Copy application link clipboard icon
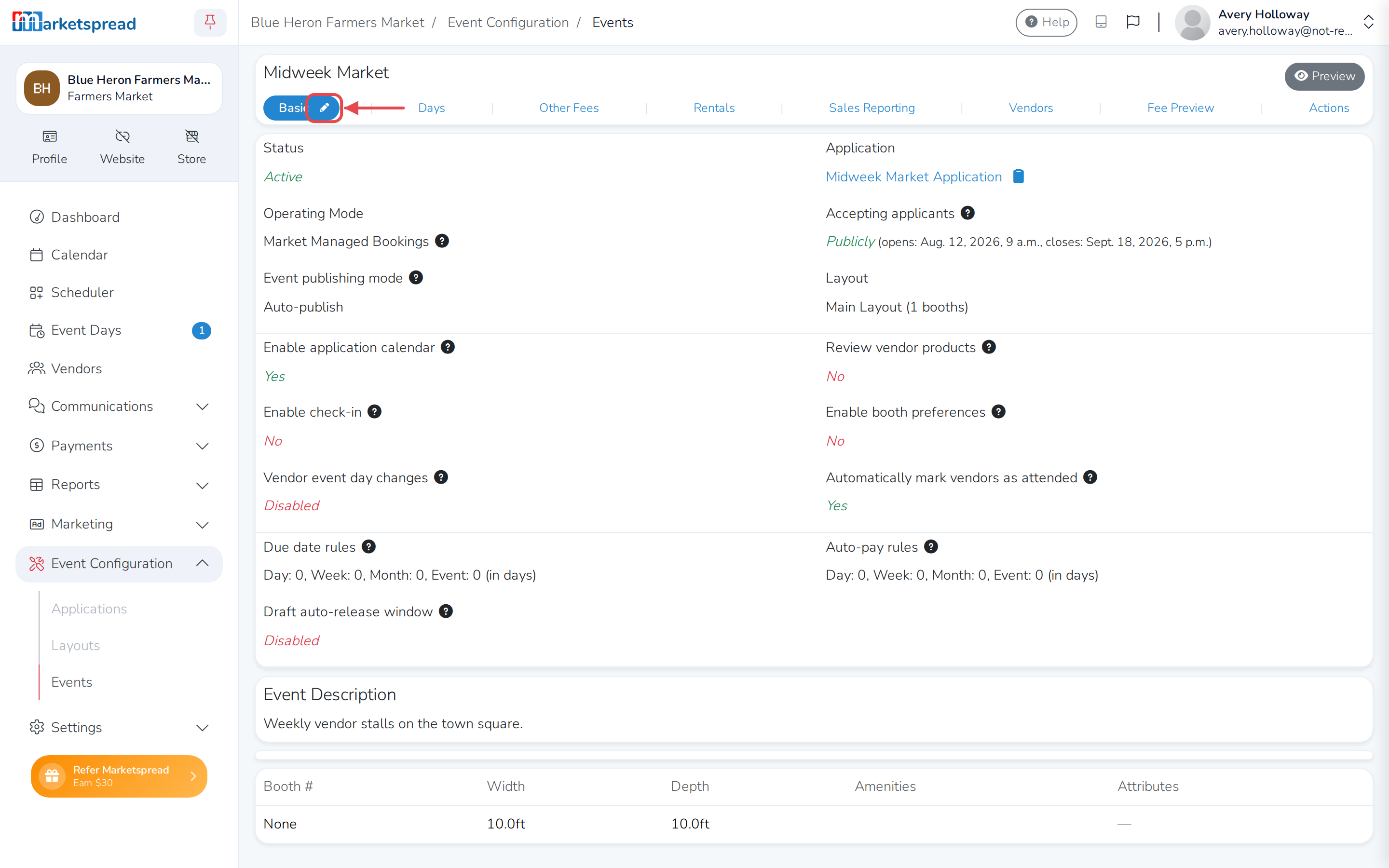 pyautogui.click(x=1018, y=176)
